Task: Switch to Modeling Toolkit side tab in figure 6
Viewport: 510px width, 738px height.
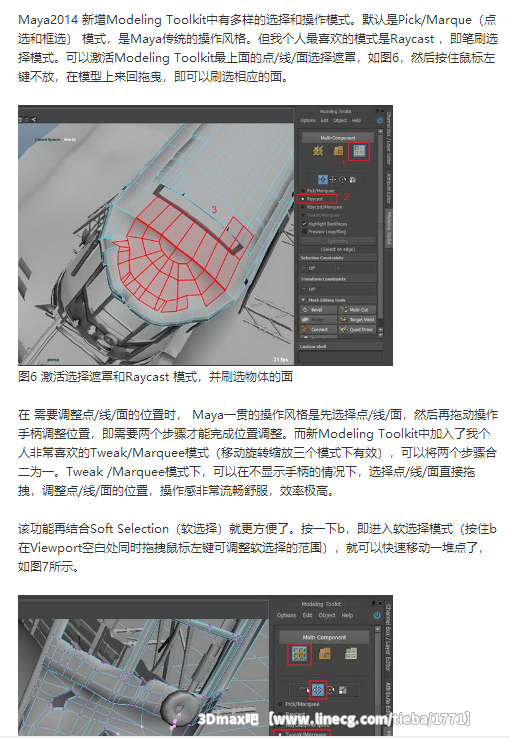Action: pos(389,228)
